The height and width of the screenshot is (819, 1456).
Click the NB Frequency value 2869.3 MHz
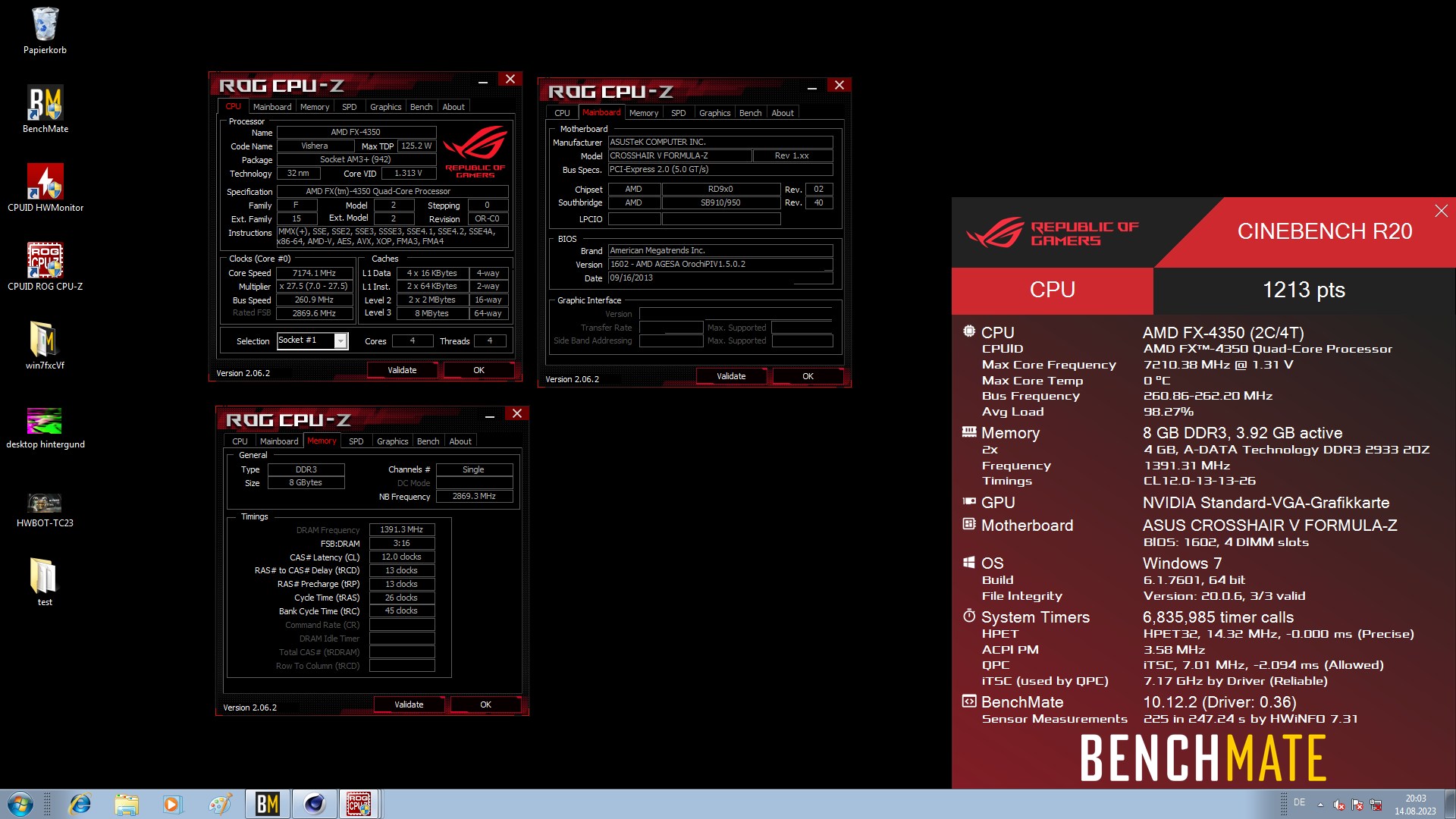[x=474, y=497]
